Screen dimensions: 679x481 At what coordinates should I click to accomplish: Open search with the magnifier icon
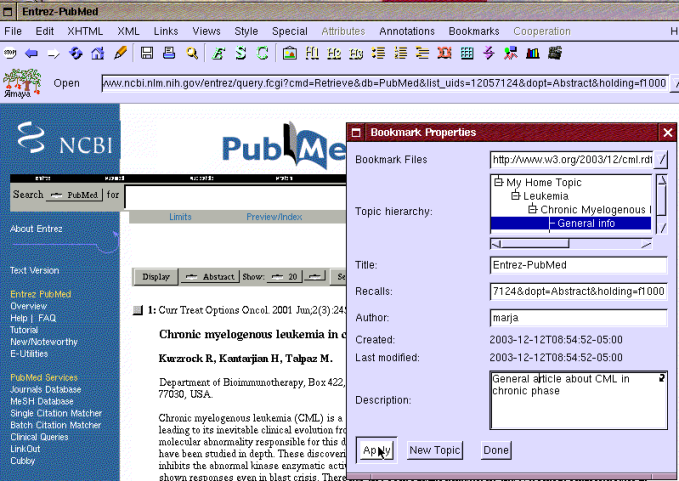(x=190, y=52)
